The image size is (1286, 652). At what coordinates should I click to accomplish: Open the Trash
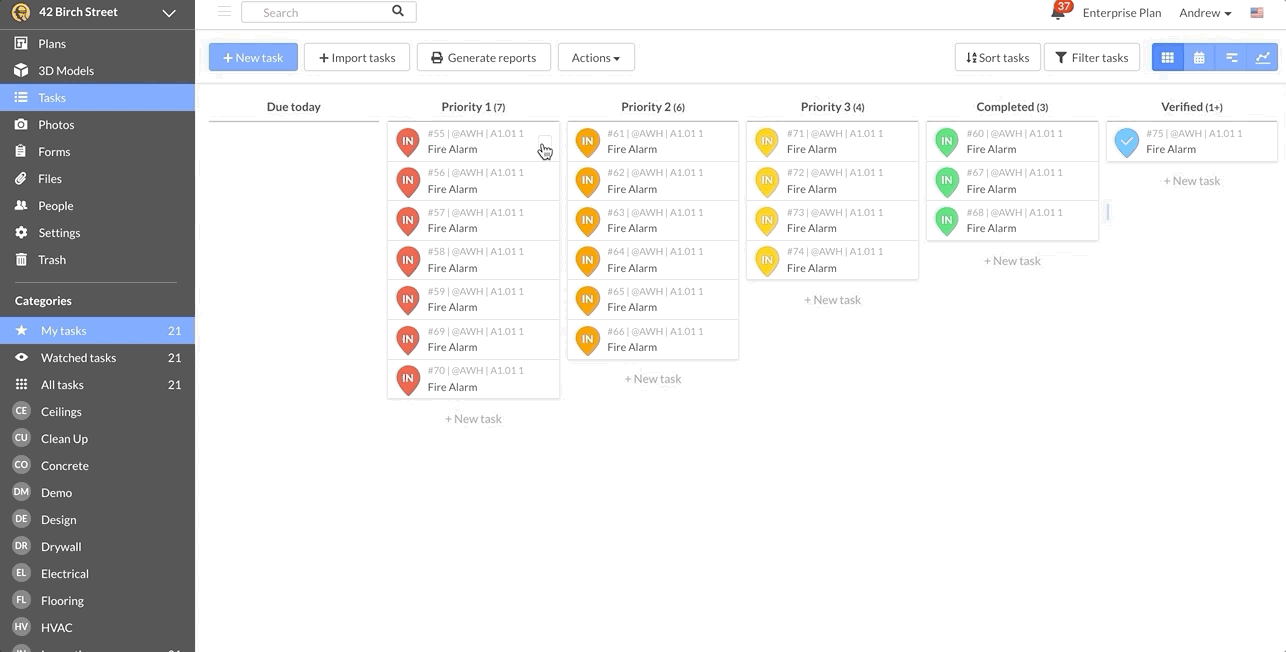coord(53,259)
